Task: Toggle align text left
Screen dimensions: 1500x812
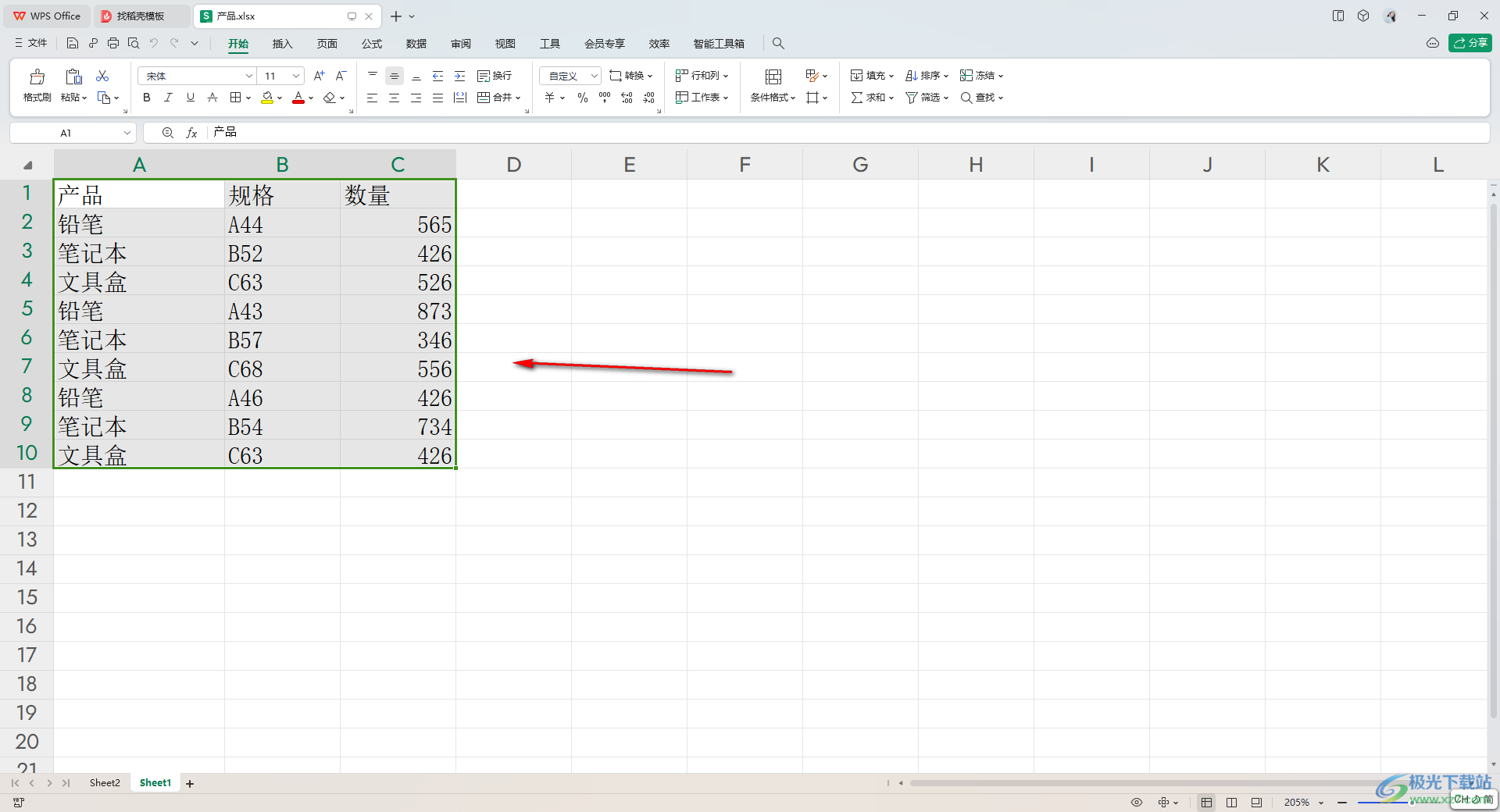Action: [373, 98]
